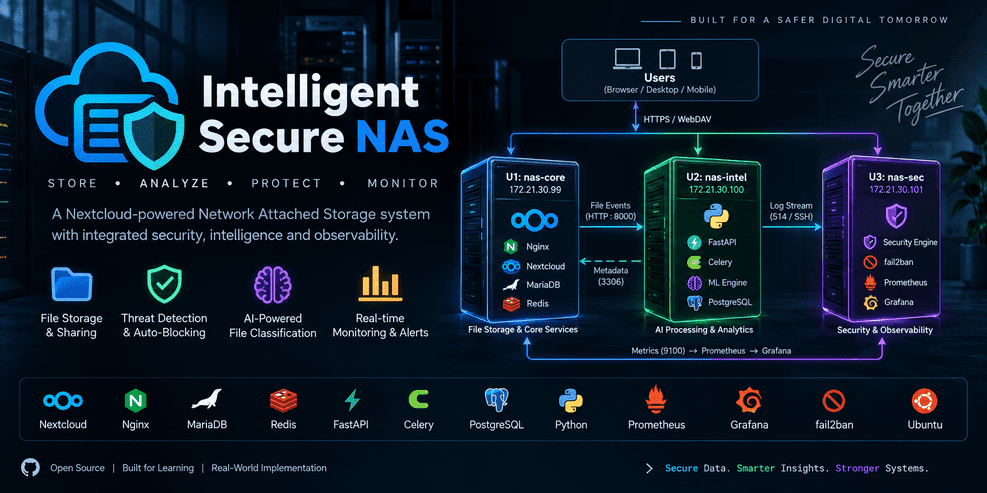Image resolution: width=987 pixels, height=493 pixels.
Task: Click the mobile phone icon in Users box
Action: [696, 60]
